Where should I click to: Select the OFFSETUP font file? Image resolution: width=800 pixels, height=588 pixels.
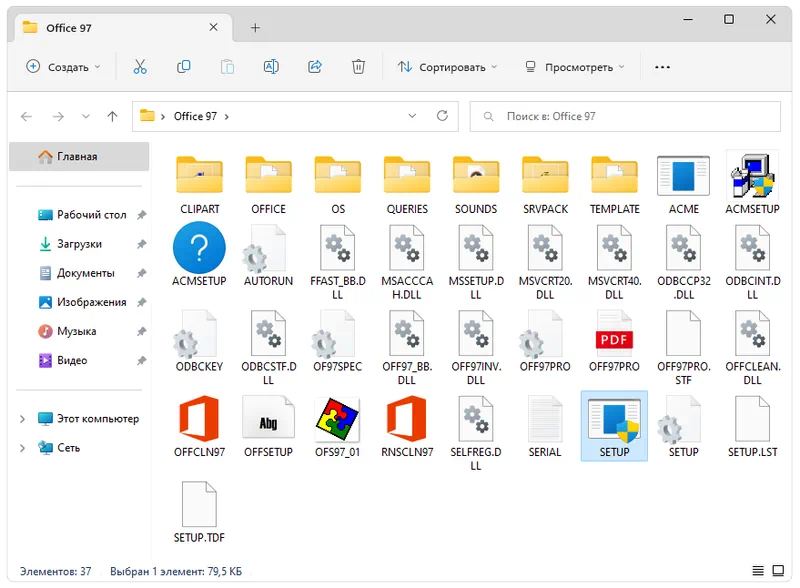[268, 427]
